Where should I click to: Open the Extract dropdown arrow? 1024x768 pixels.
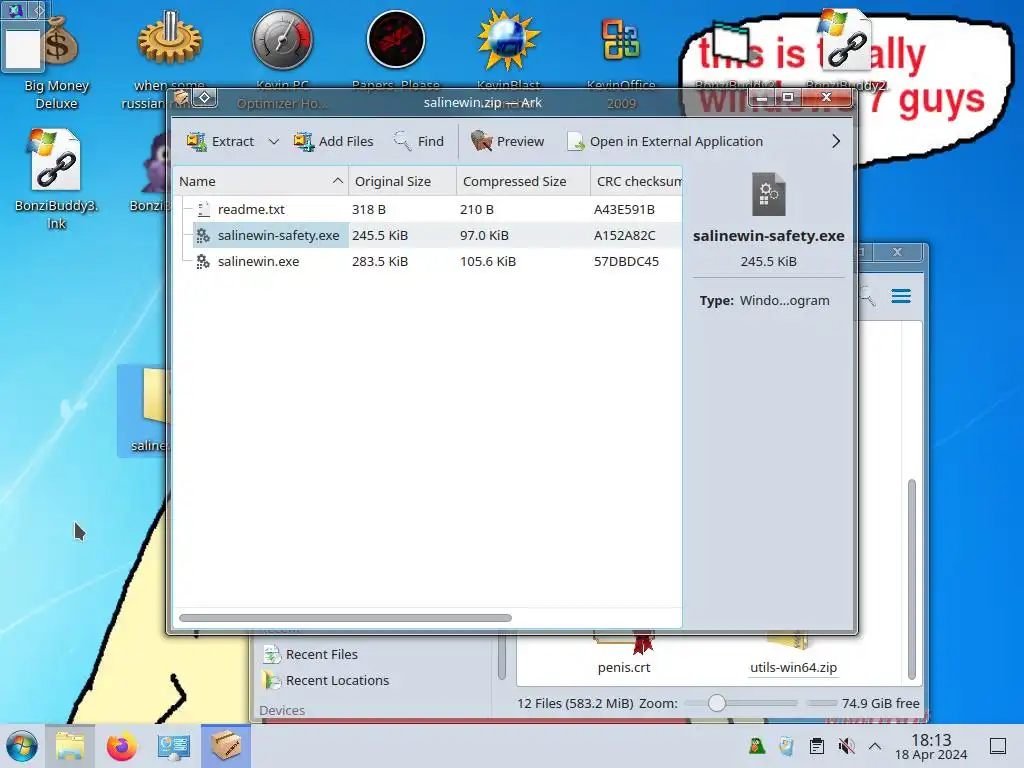tap(274, 142)
